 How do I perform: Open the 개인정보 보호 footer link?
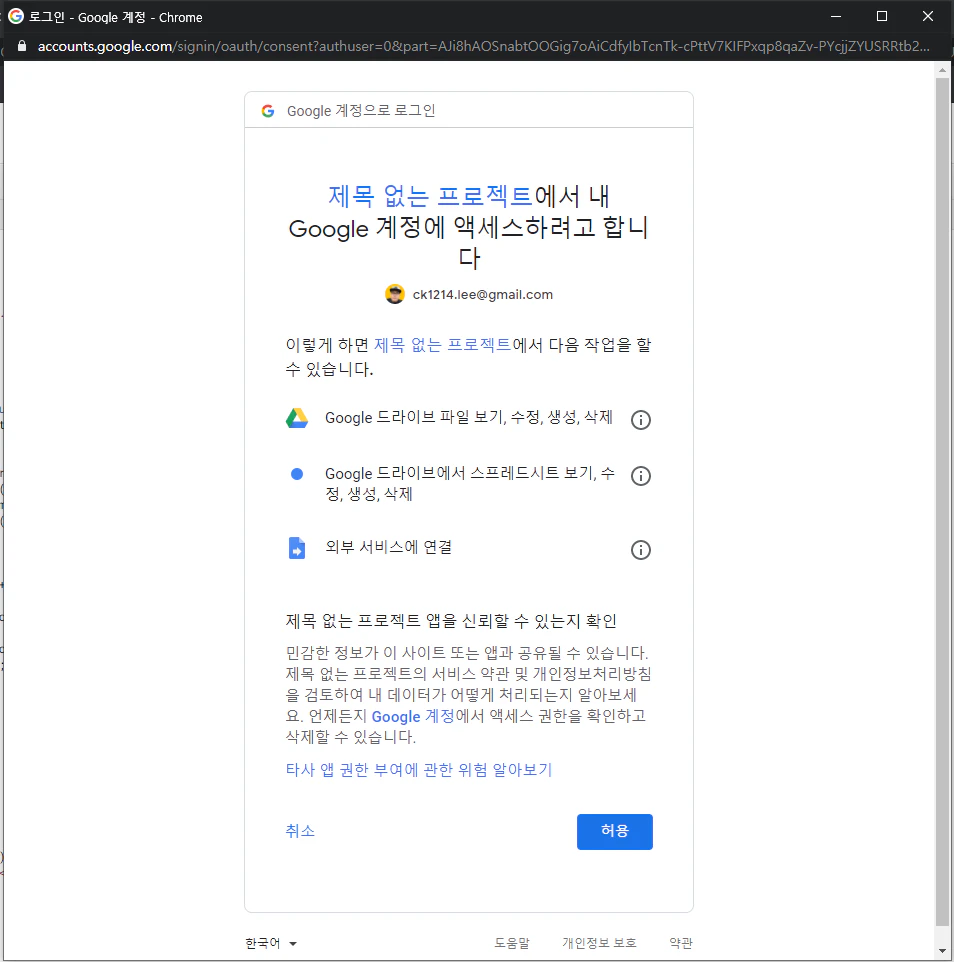(x=599, y=943)
